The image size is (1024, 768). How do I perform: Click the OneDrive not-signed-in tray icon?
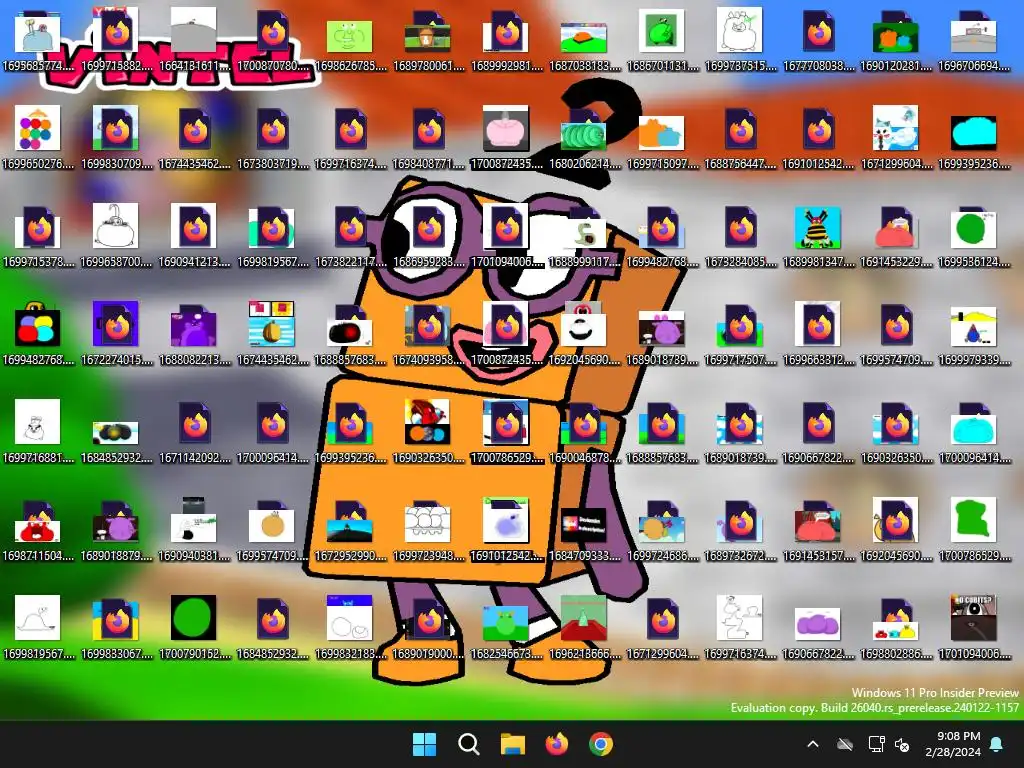(845, 744)
